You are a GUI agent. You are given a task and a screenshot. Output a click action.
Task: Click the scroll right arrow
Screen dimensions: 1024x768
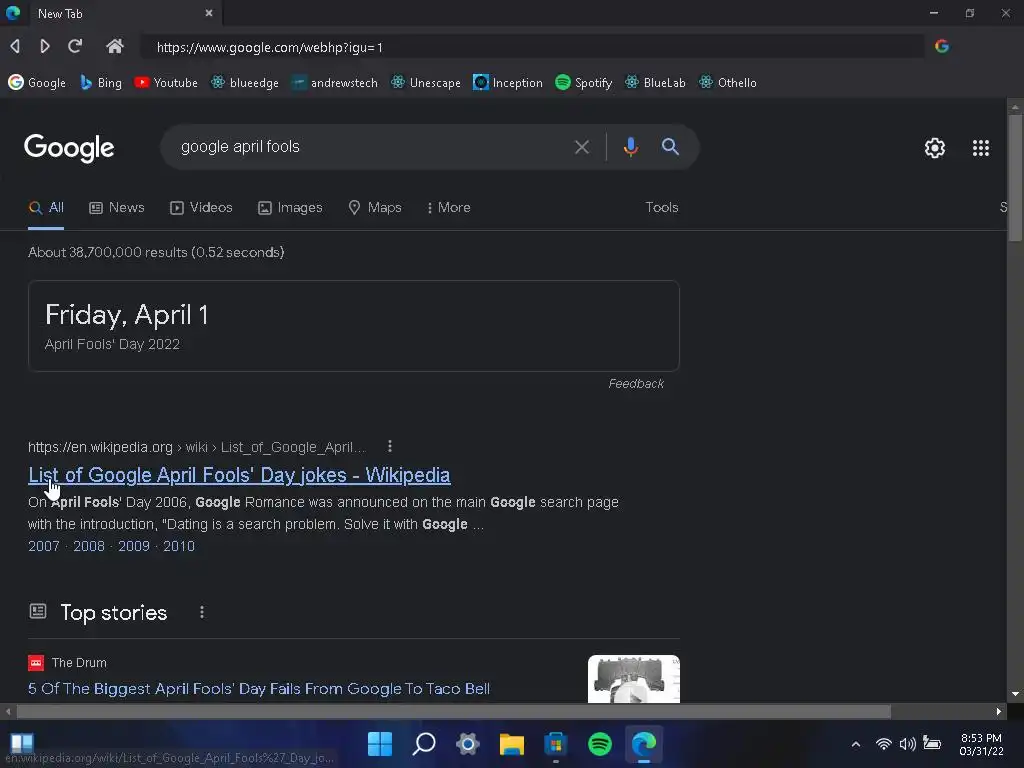[x=999, y=711]
